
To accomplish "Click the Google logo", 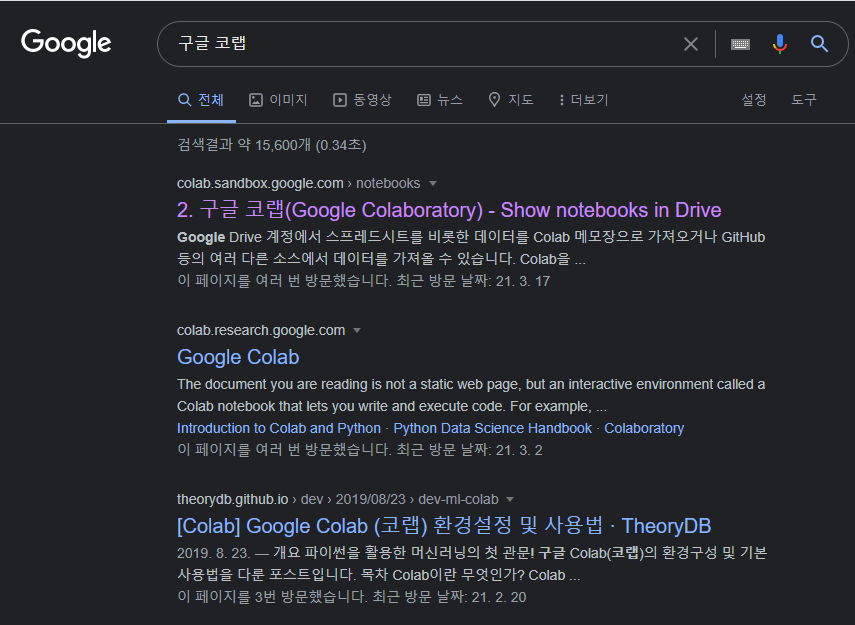I will coord(66,43).
